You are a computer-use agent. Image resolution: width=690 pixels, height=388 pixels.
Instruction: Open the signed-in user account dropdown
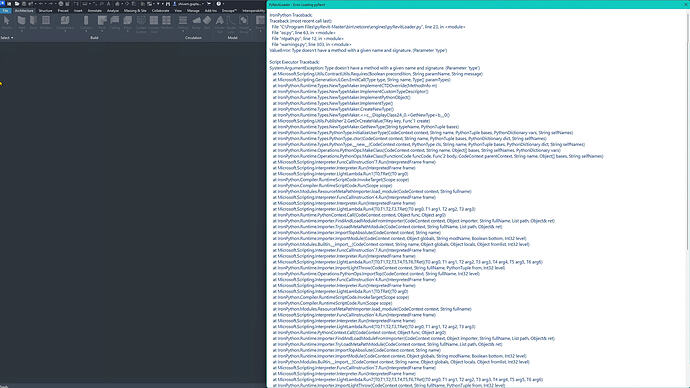(189, 4)
